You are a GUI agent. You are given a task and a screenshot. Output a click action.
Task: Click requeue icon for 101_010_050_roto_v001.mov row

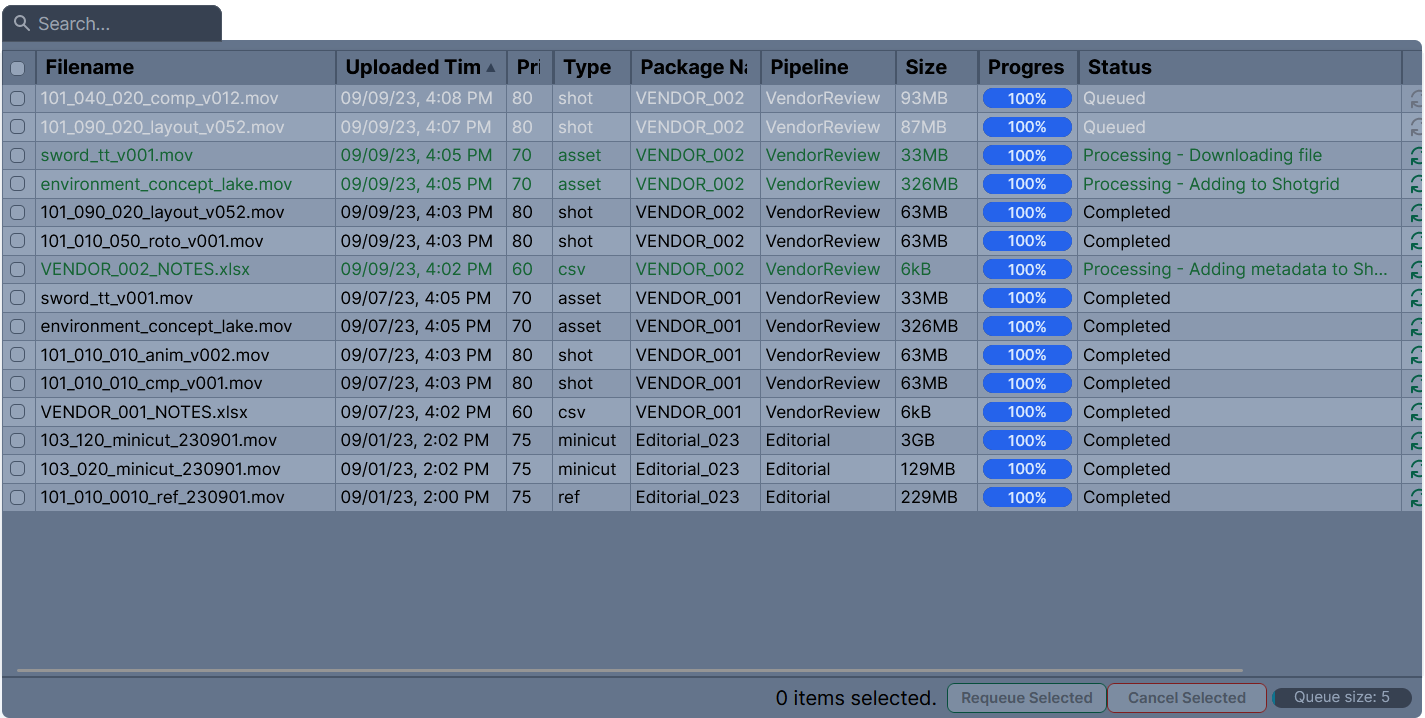(x=1415, y=242)
